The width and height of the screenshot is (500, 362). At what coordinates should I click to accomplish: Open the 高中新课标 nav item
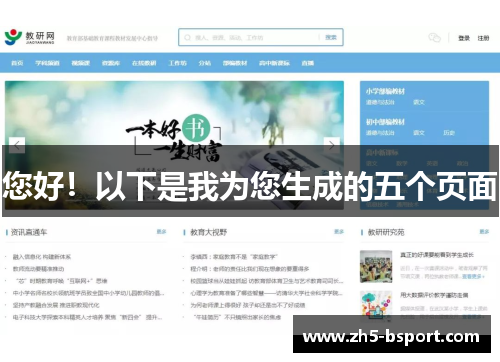274,63
